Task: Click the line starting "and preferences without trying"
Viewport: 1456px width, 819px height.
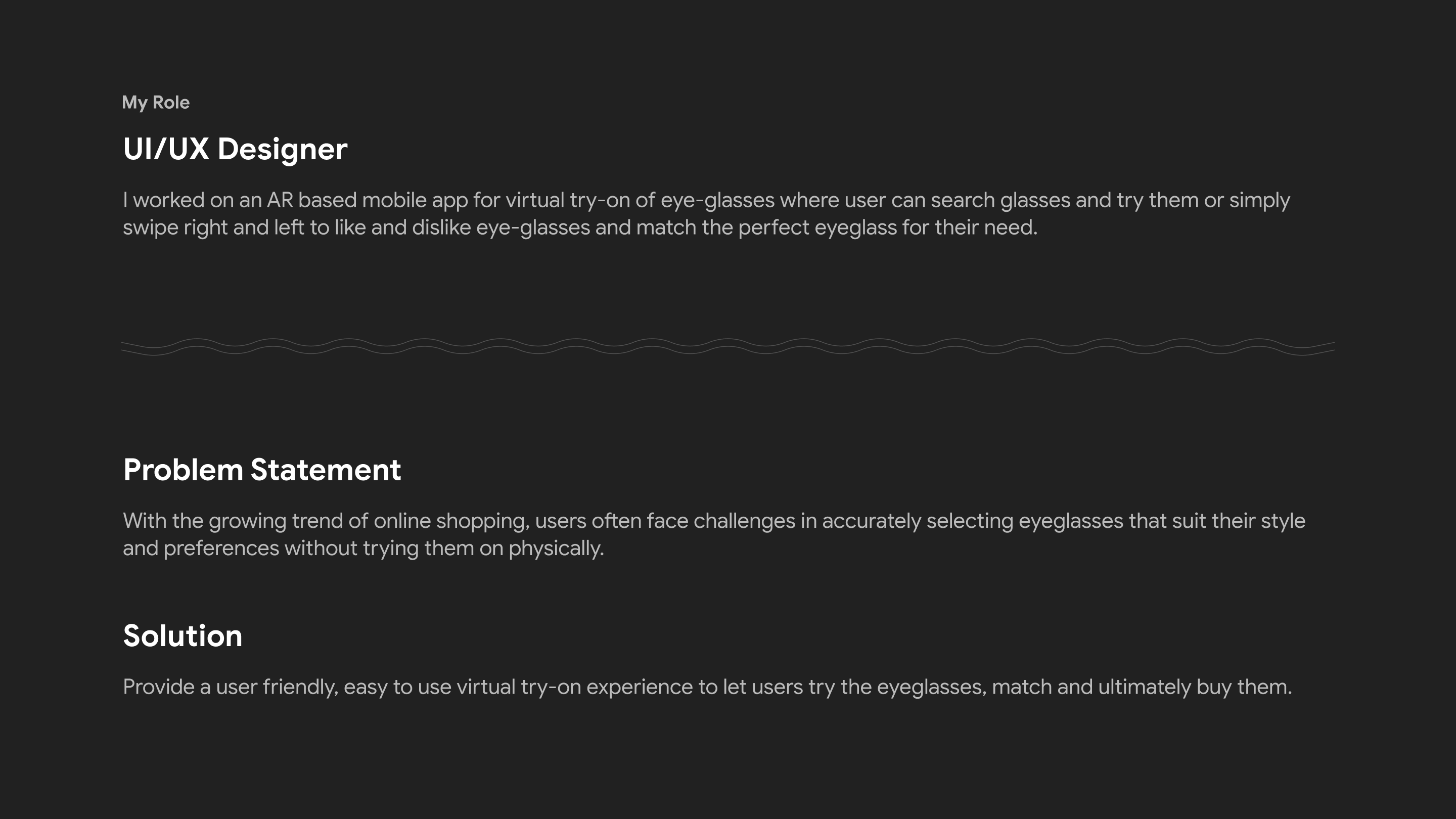Action: tap(363, 548)
